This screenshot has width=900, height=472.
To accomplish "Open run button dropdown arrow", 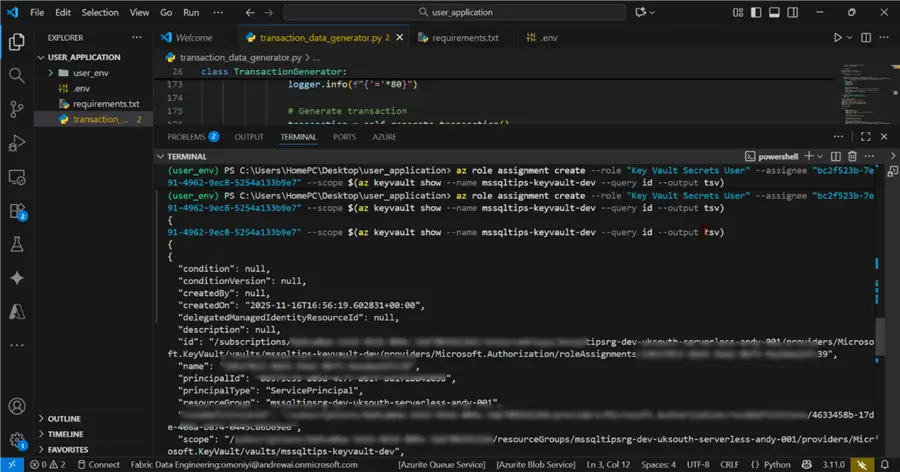I will point(849,37).
